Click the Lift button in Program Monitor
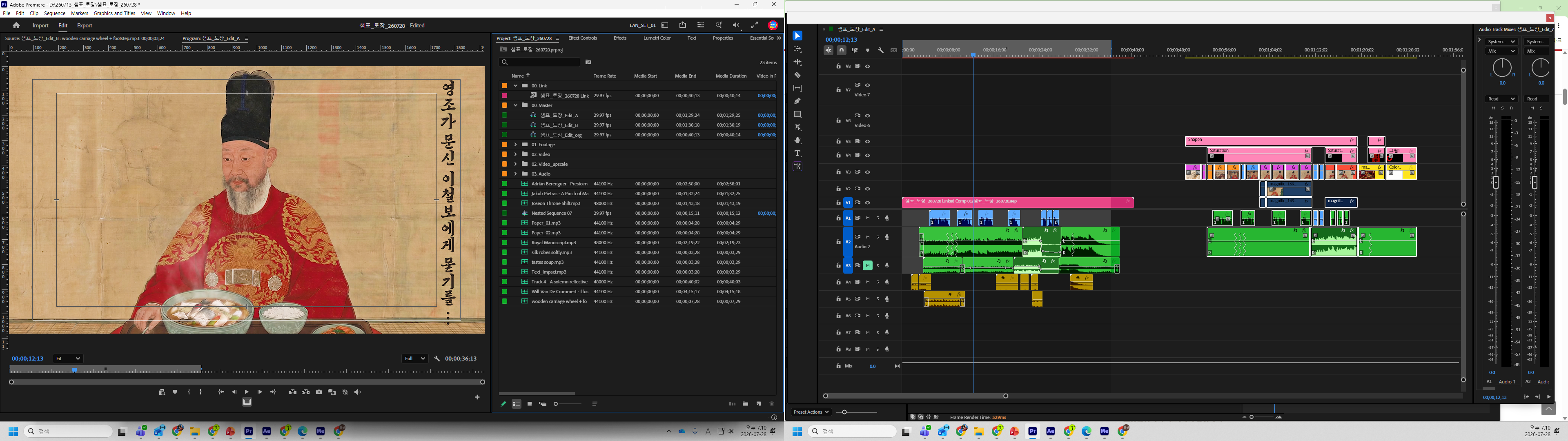The height and width of the screenshot is (441, 1568). [x=292, y=392]
